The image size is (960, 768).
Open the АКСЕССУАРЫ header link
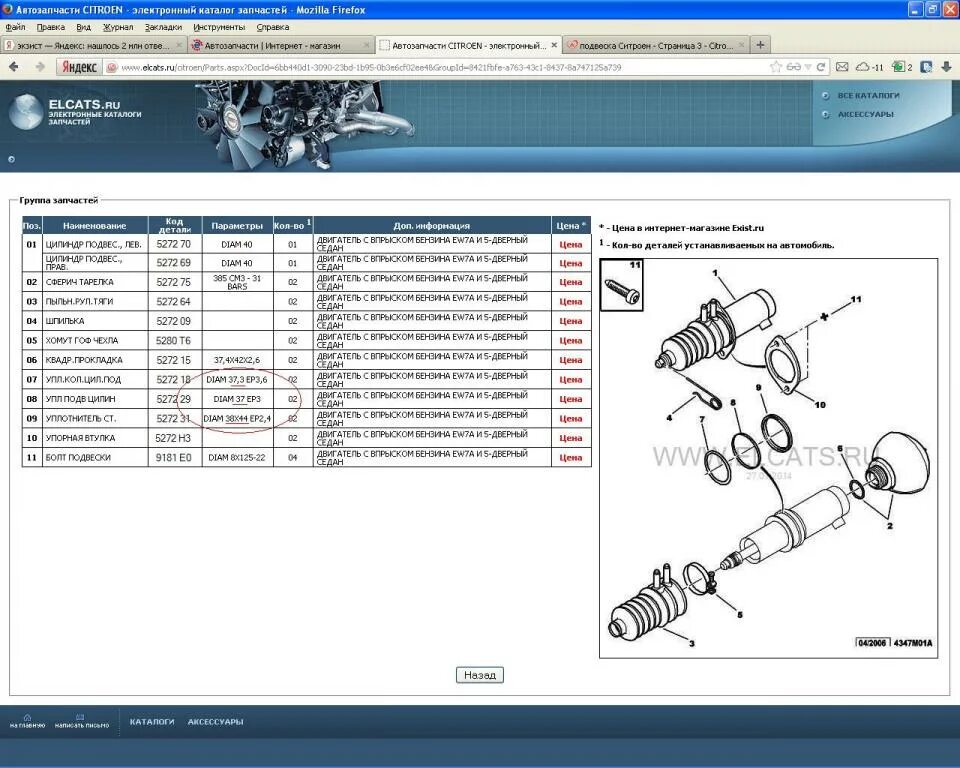865,115
